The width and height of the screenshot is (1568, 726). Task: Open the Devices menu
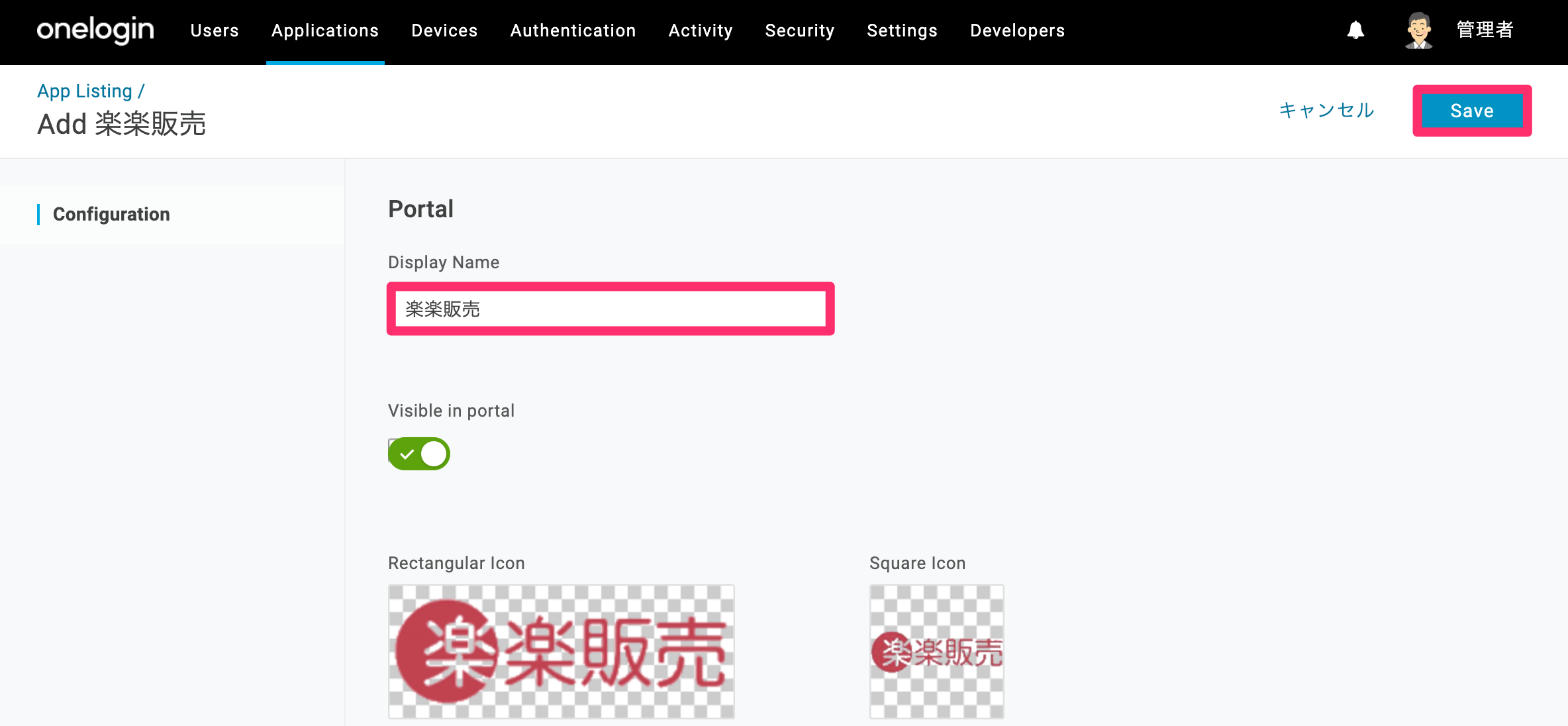444,30
